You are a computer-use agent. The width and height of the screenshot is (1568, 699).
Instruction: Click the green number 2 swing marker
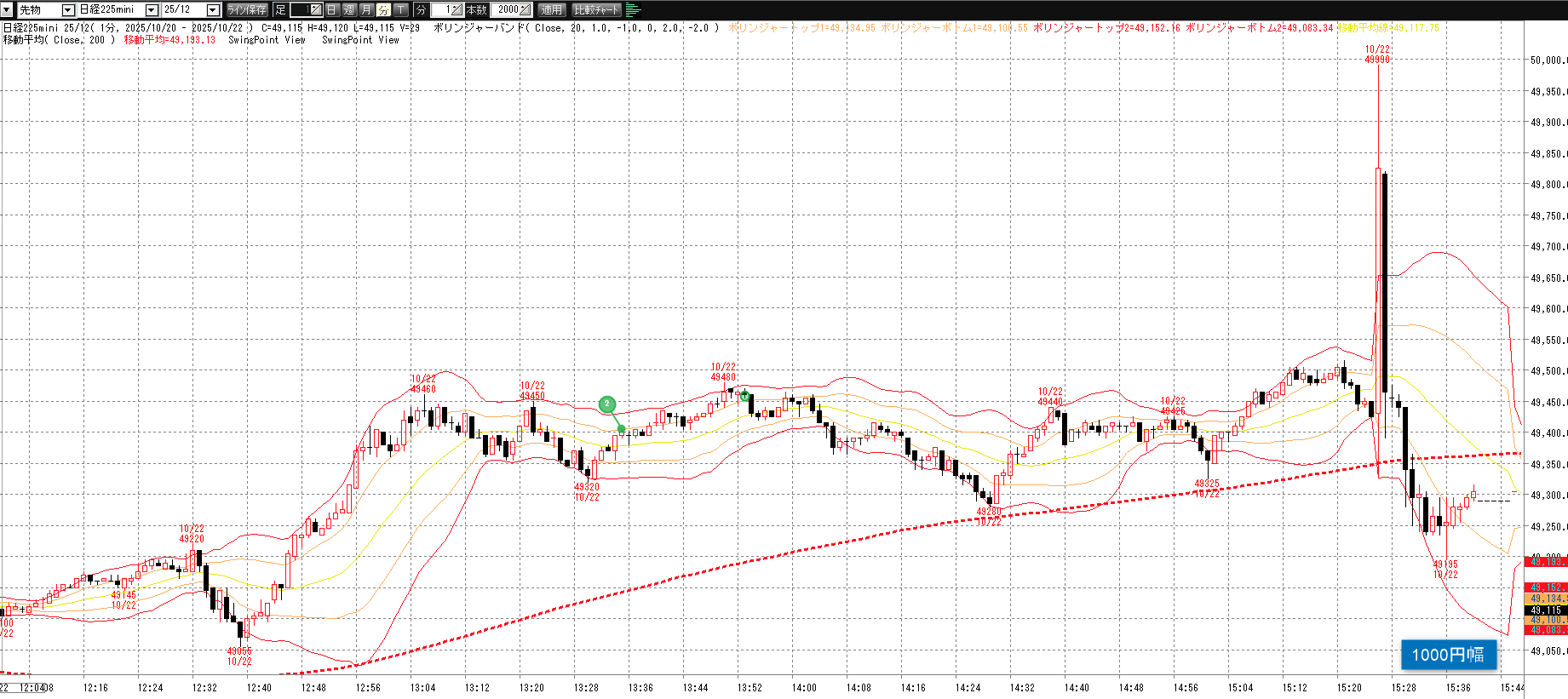click(607, 404)
